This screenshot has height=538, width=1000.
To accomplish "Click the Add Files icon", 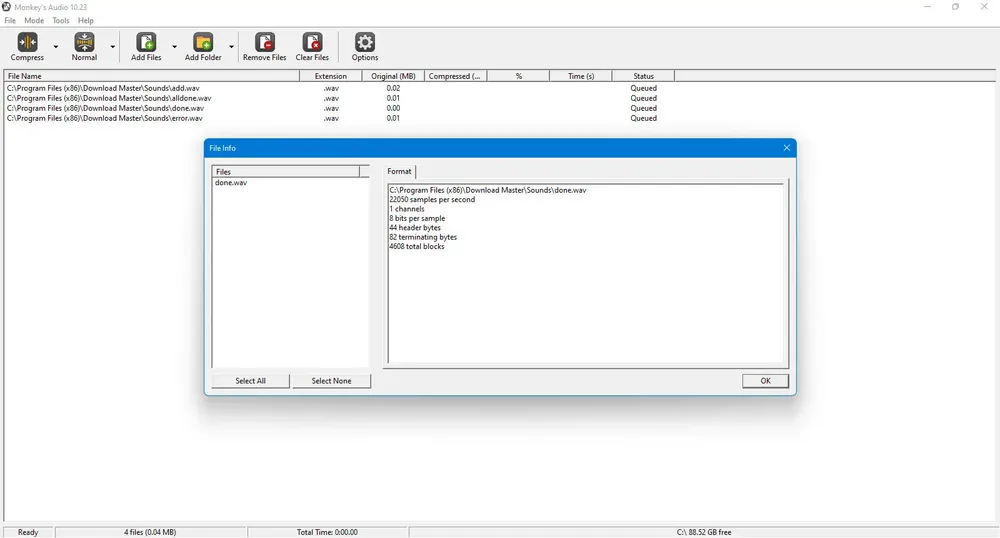I will pos(146,43).
